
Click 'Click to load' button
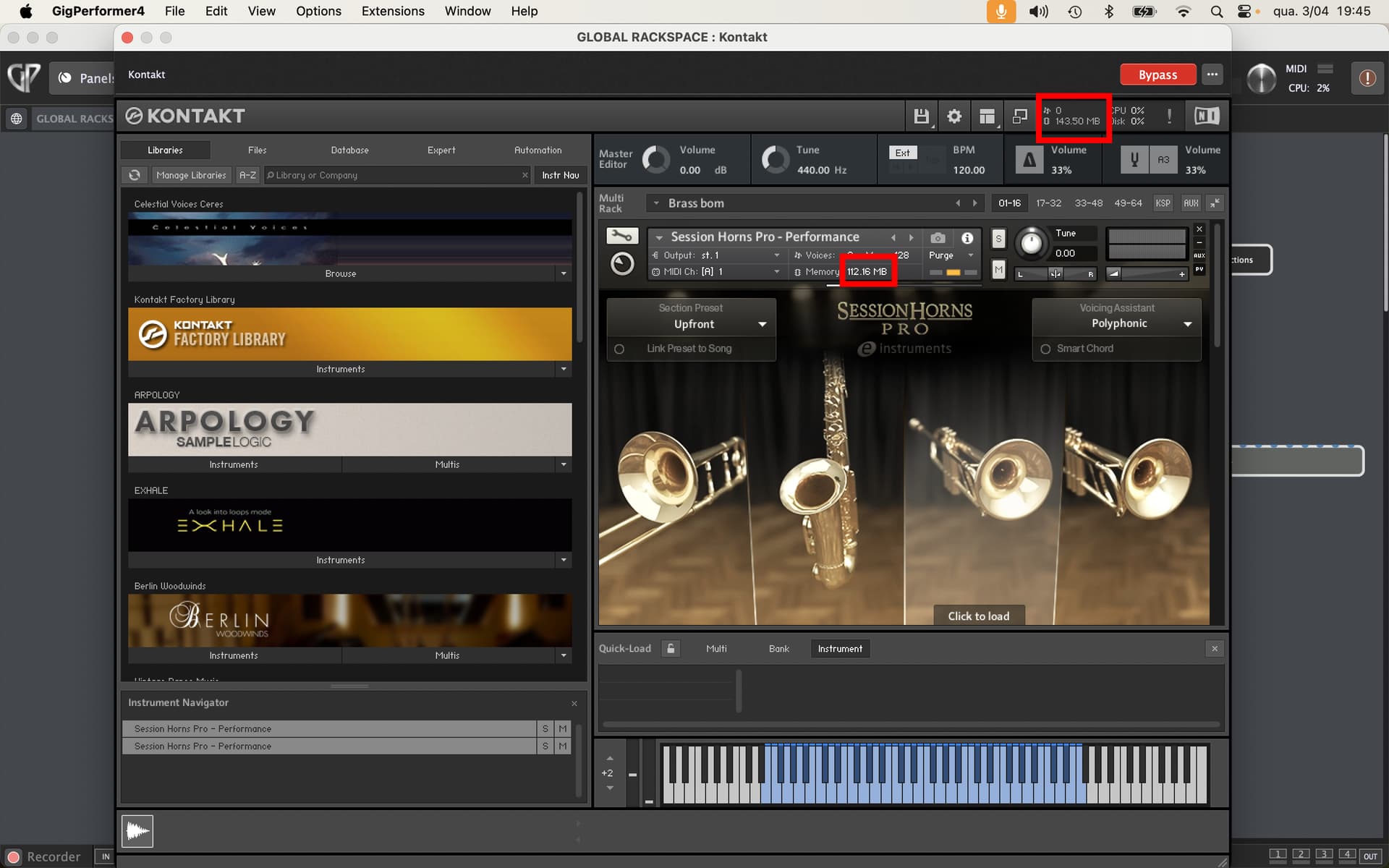(978, 616)
